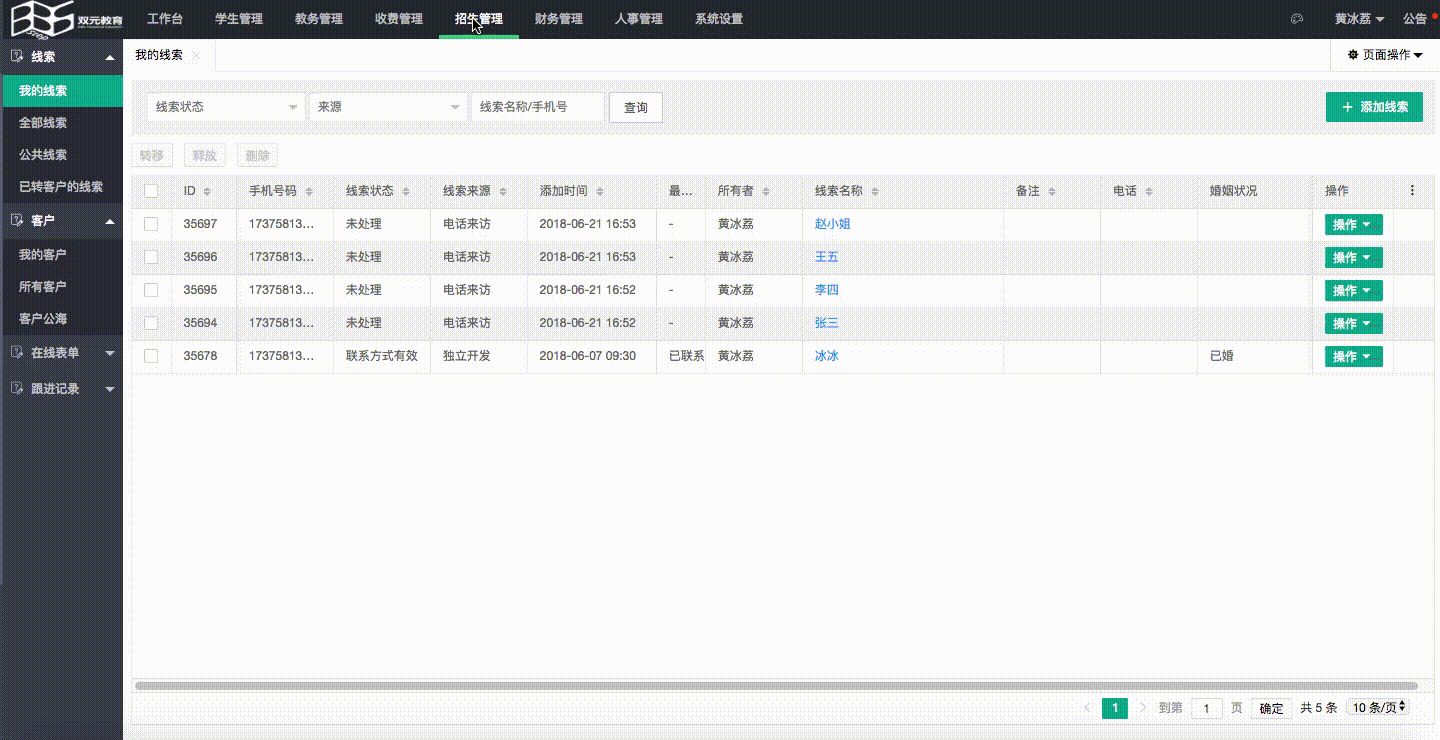The height and width of the screenshot is (740, 1440).
Task: Expand the 在线表单 sidebar section
Action: coord(61,353)
